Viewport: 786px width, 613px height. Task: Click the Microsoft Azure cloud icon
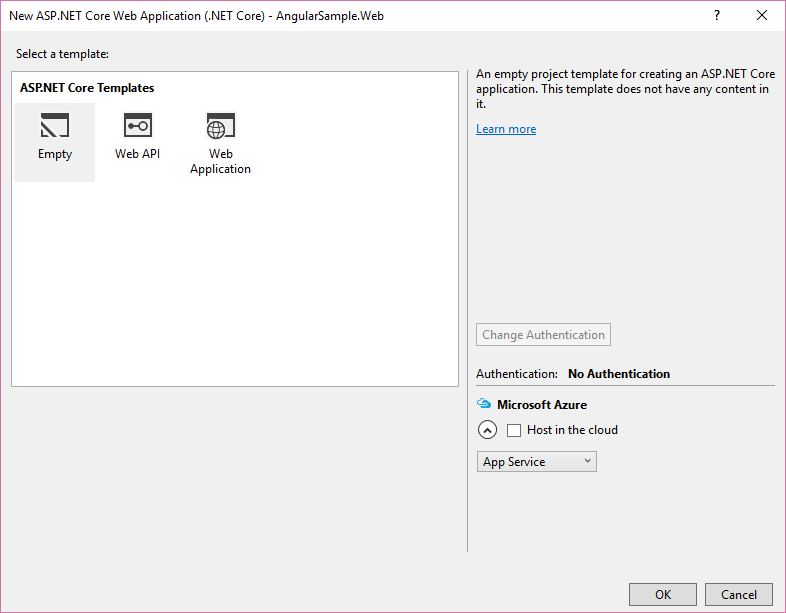coord(484,403)
